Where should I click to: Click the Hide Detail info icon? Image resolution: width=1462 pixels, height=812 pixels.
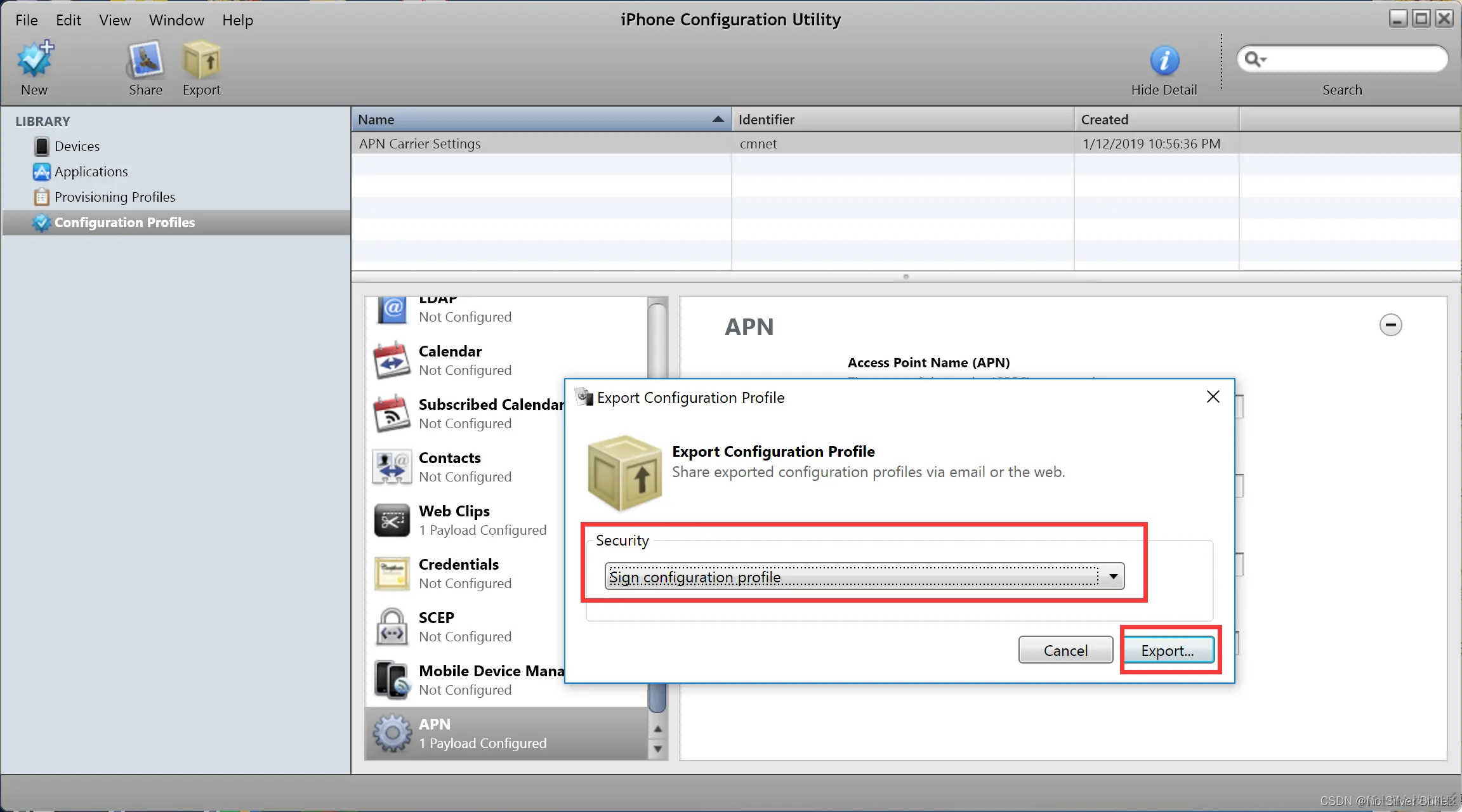pyautogui.click(x=1164, y=61)
